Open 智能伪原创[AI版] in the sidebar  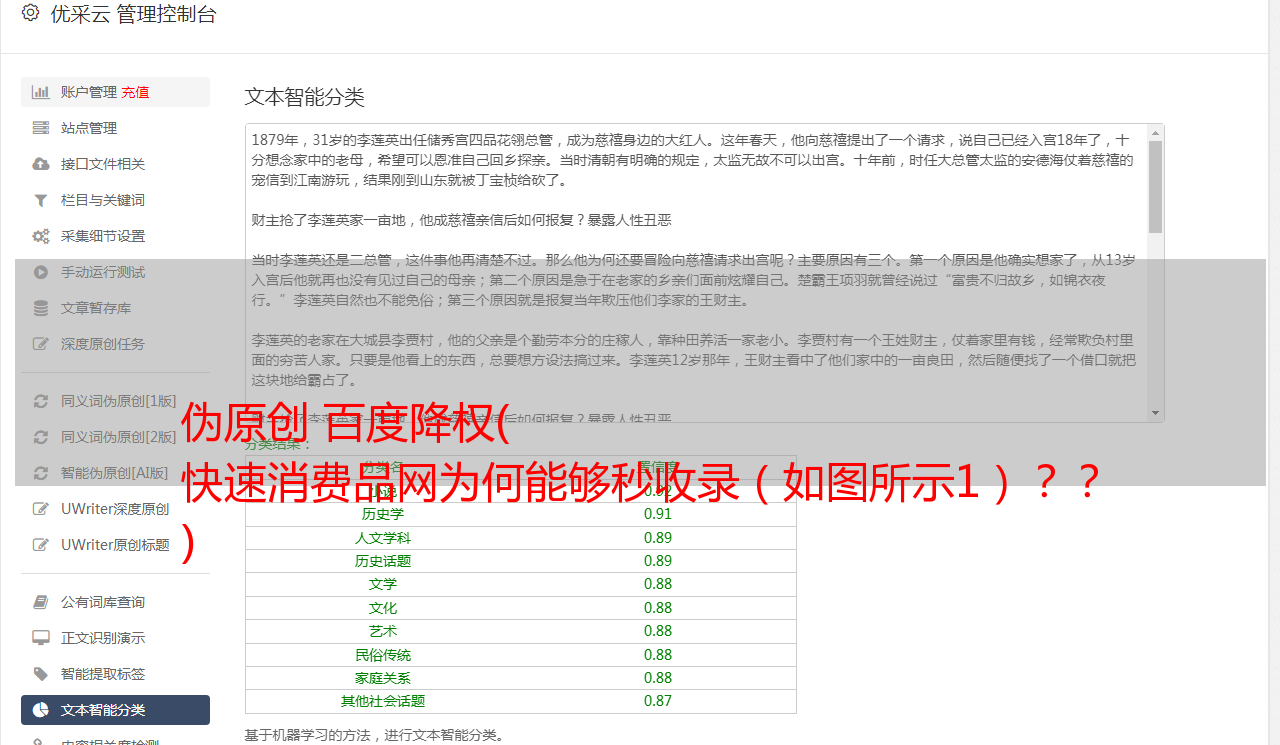coord(115,473)
